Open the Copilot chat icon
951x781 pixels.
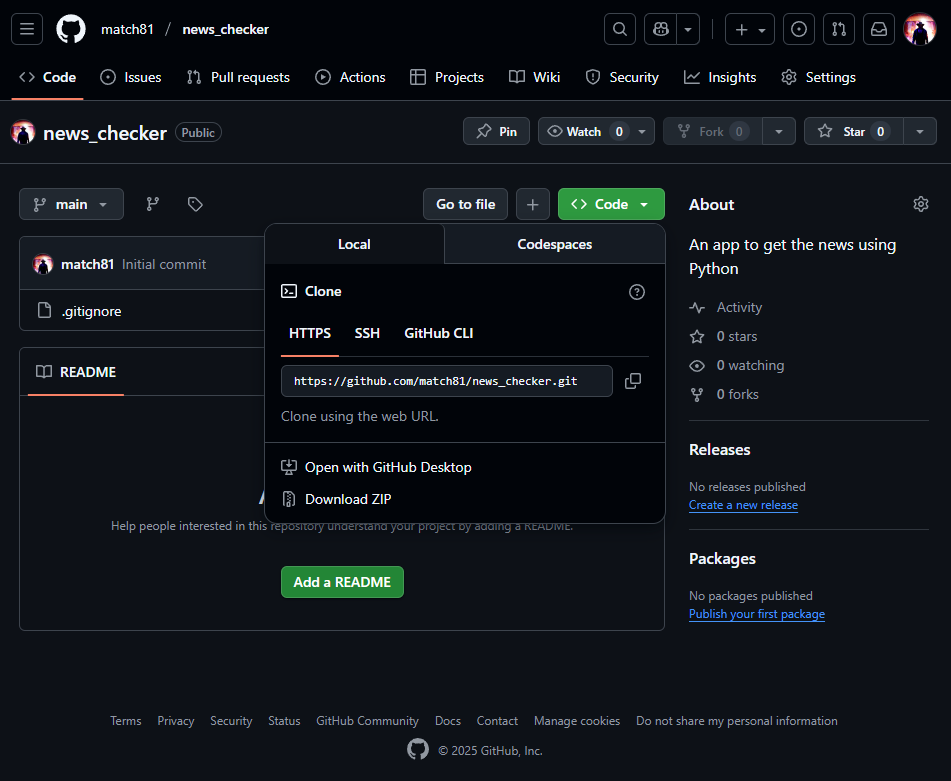660,29
